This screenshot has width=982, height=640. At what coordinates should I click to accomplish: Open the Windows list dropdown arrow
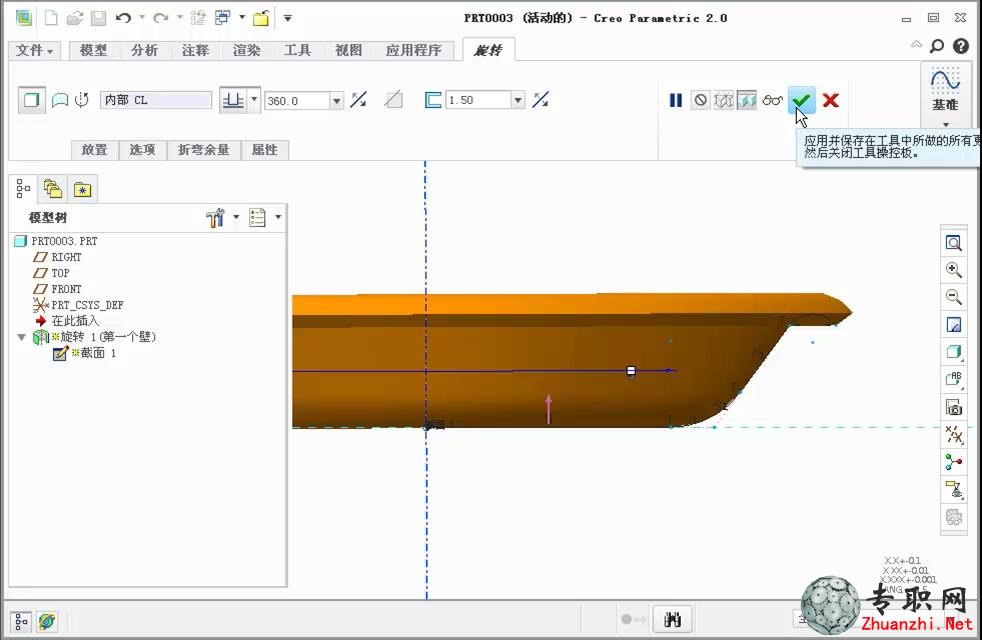242,18
